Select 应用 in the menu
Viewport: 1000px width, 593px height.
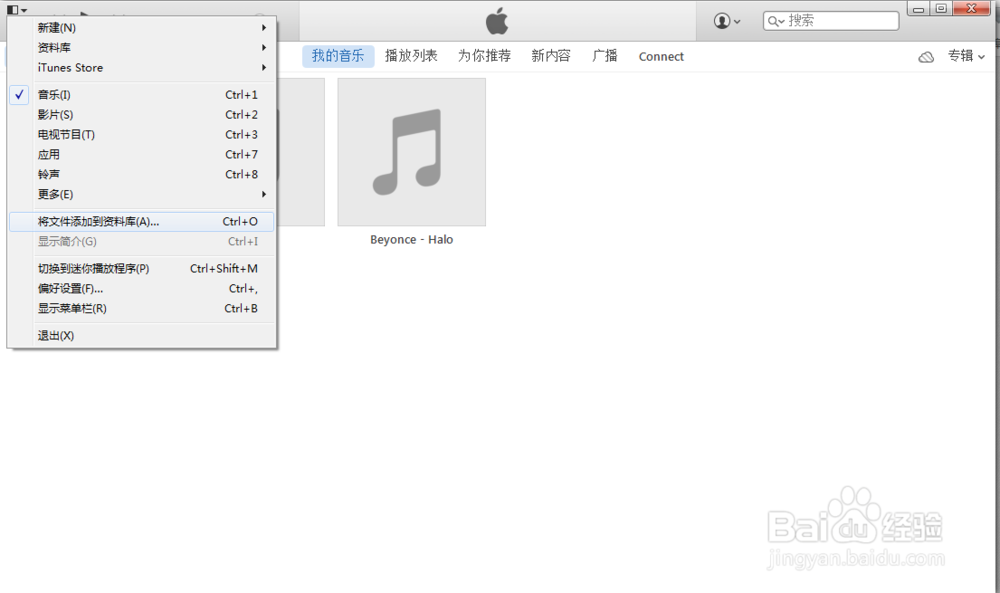[142, 154]
